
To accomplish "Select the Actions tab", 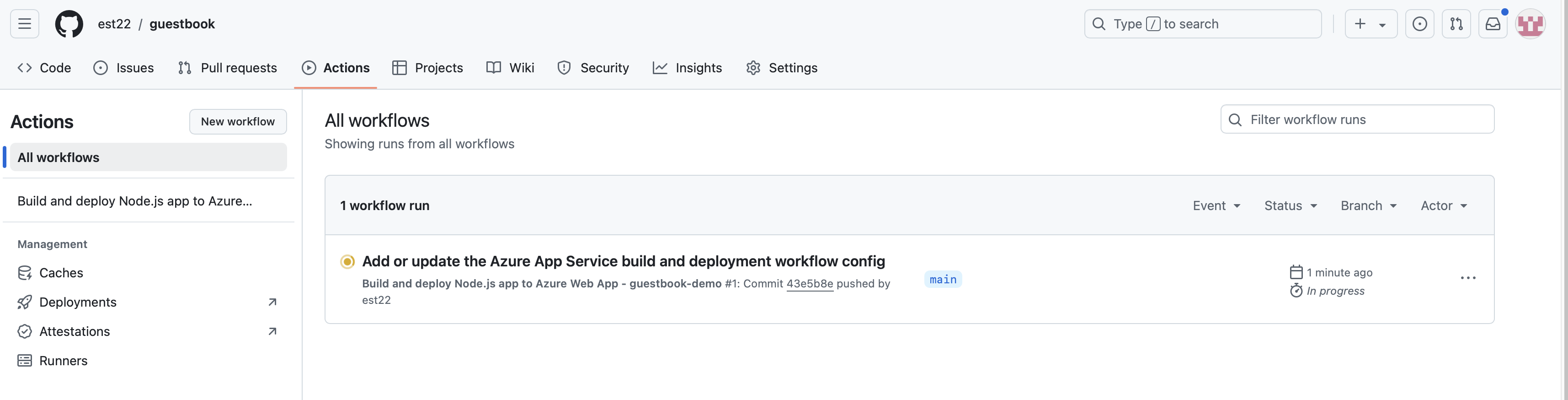I will pyautogui.click(x=336, y=68).
